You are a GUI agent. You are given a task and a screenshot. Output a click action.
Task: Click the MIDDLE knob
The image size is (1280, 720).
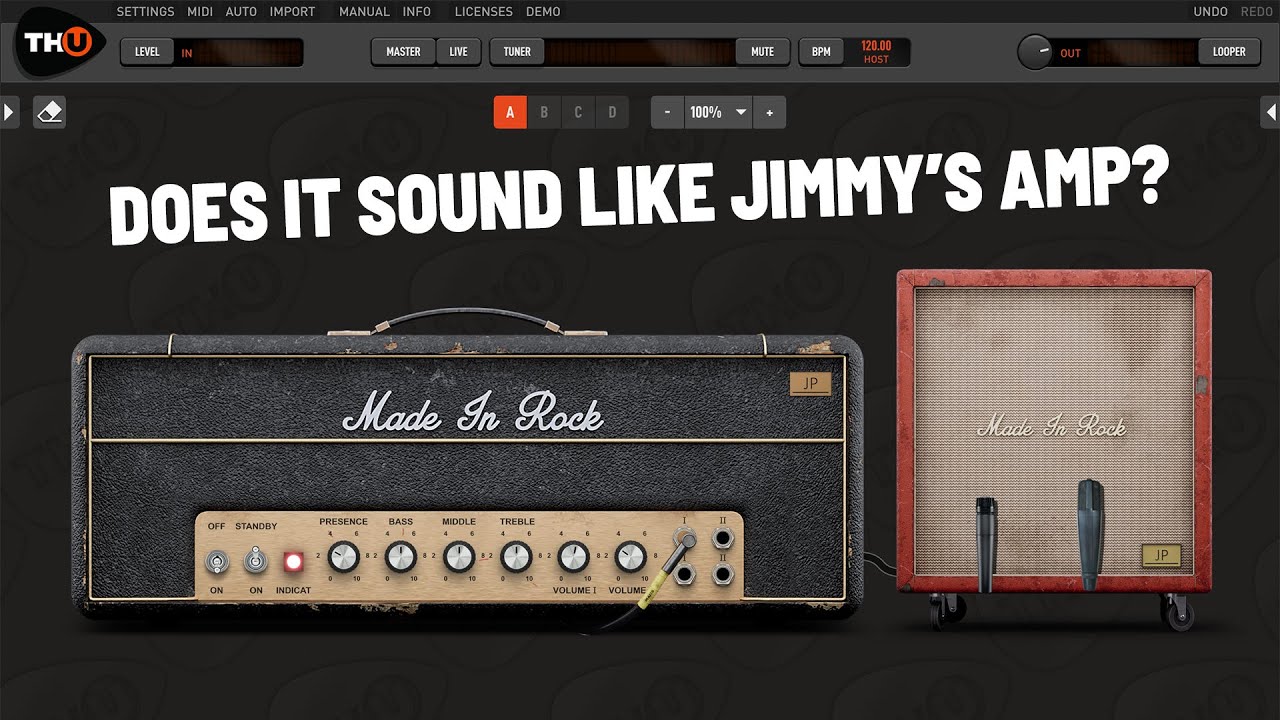click(459, 556)
